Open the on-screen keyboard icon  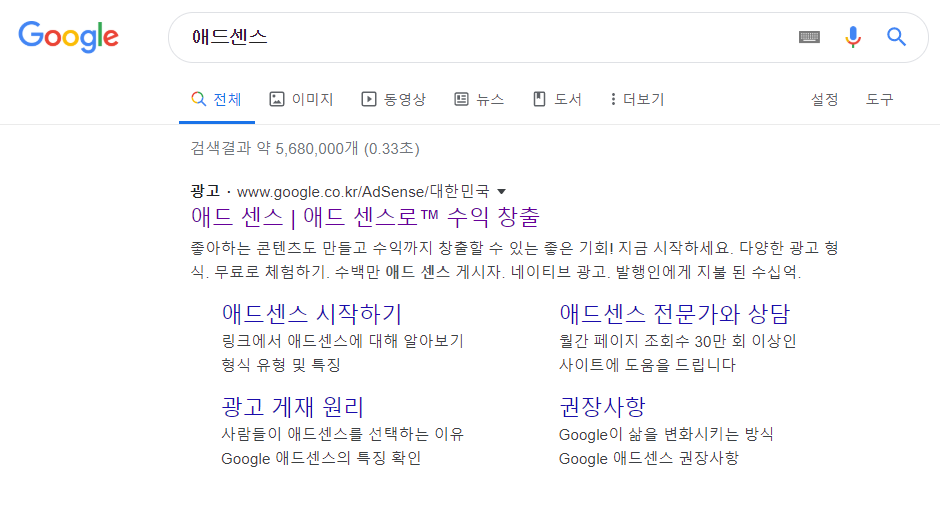coord(809,37)
